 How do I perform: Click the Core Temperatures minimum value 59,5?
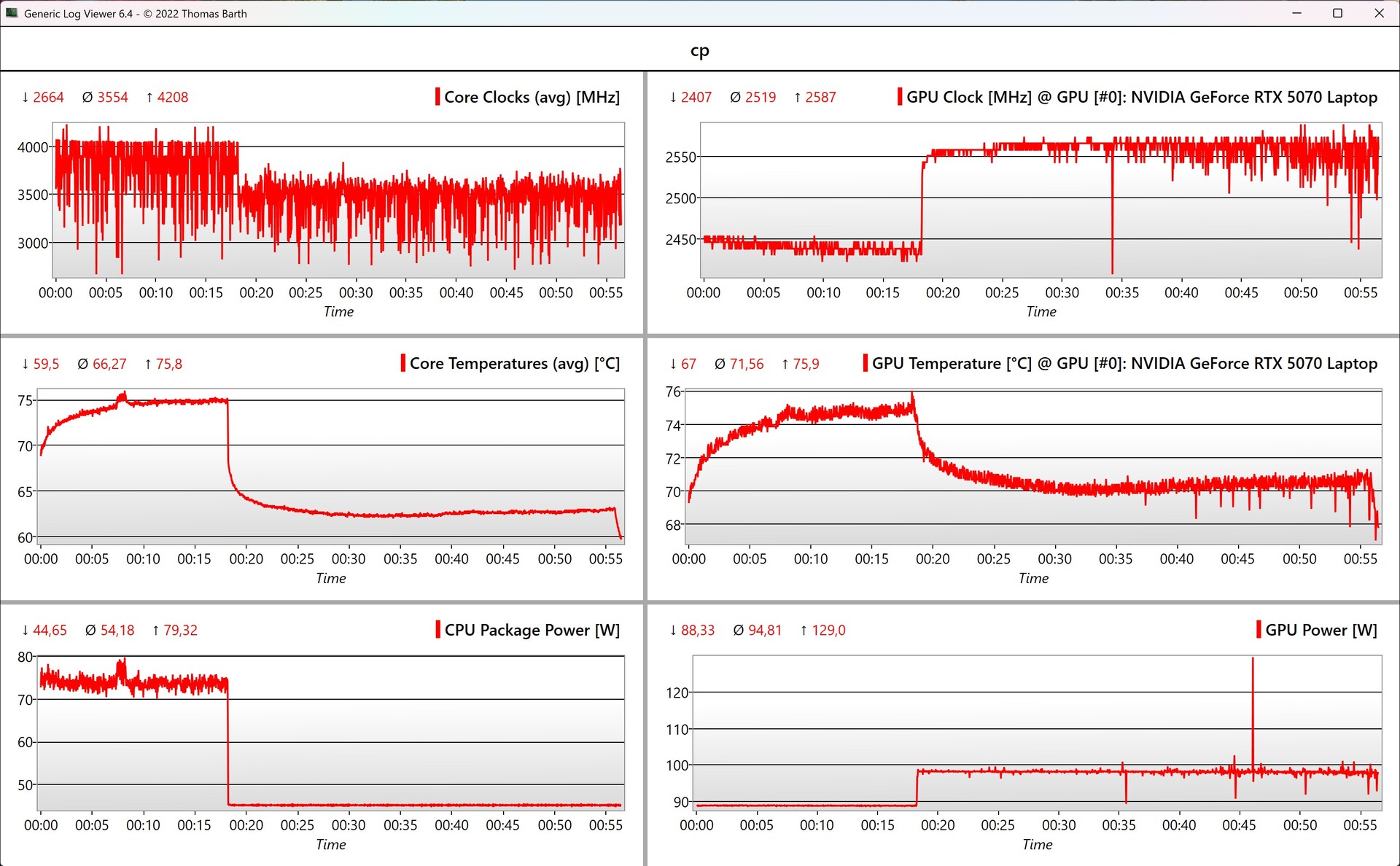[x=46, y=364]
